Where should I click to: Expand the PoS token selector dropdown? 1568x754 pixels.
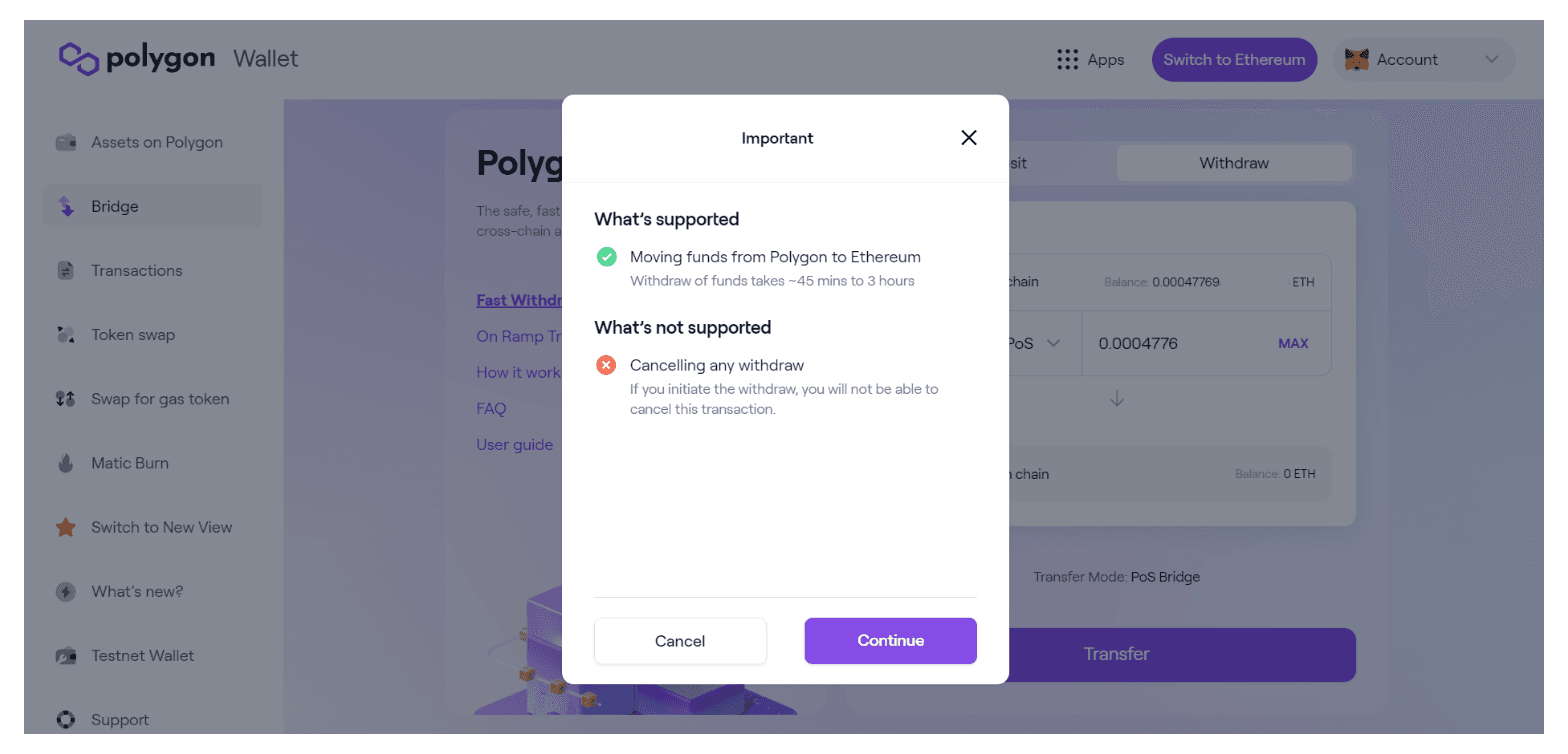pos(1035,343)
